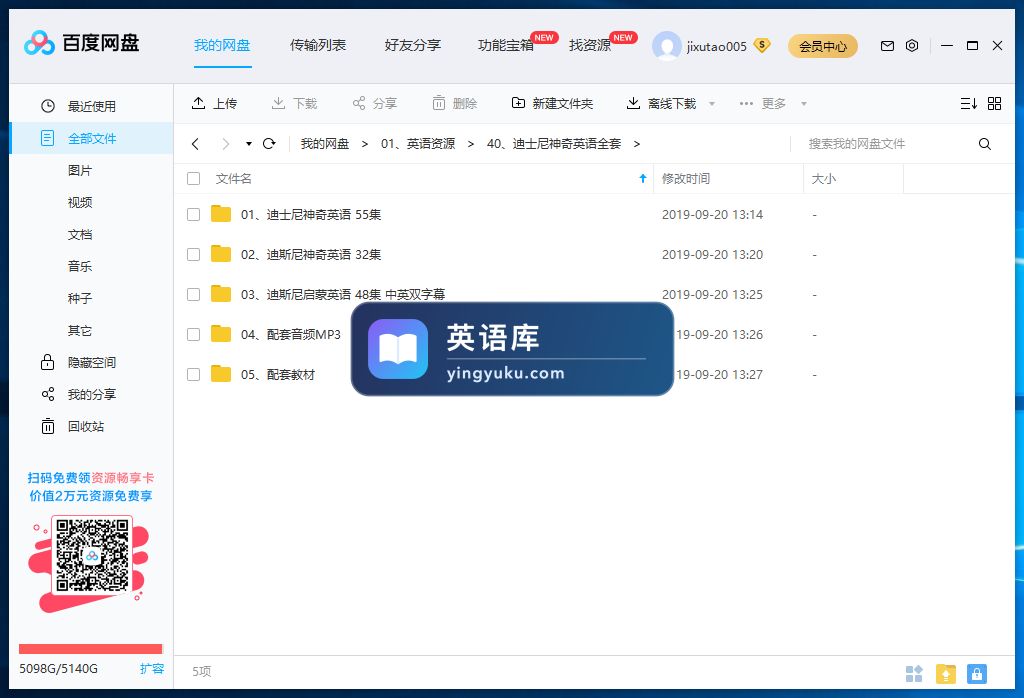Select 图片 category in sidebar
Image resolution: width=1024 pixels, height=698 pixels.
[x=80, y=170]
